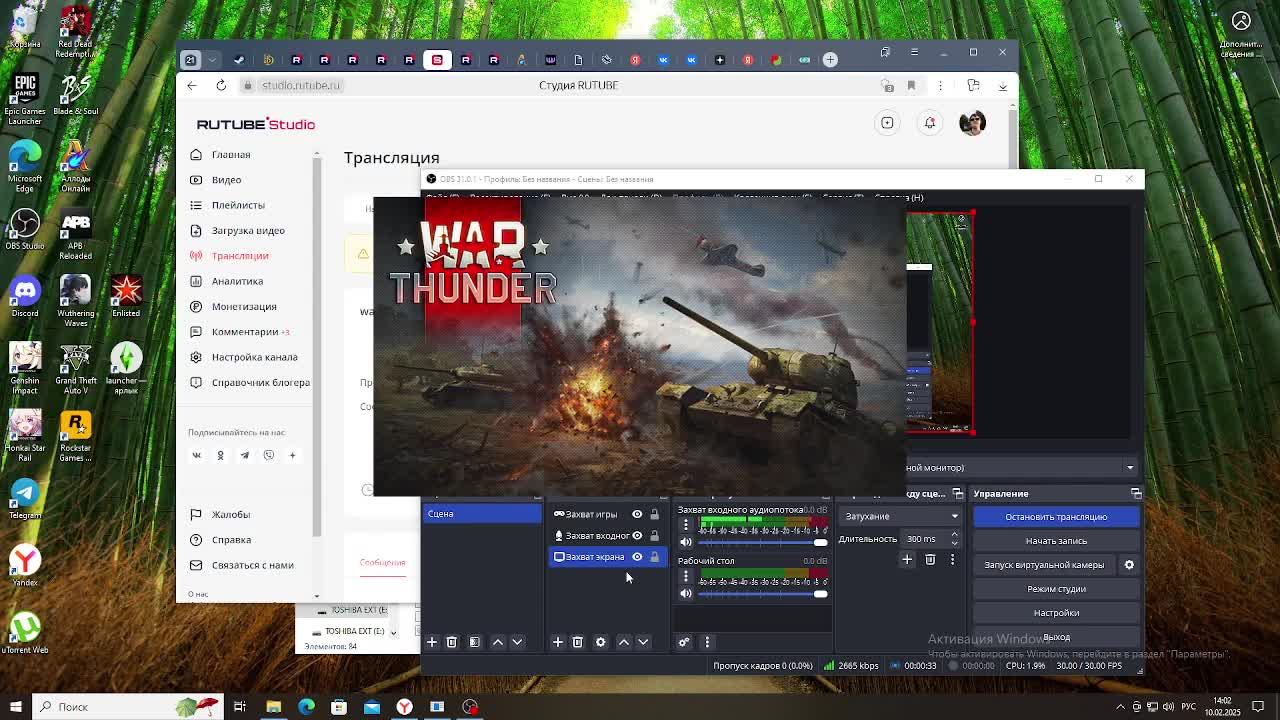Move the selected source down

(643, 642)
